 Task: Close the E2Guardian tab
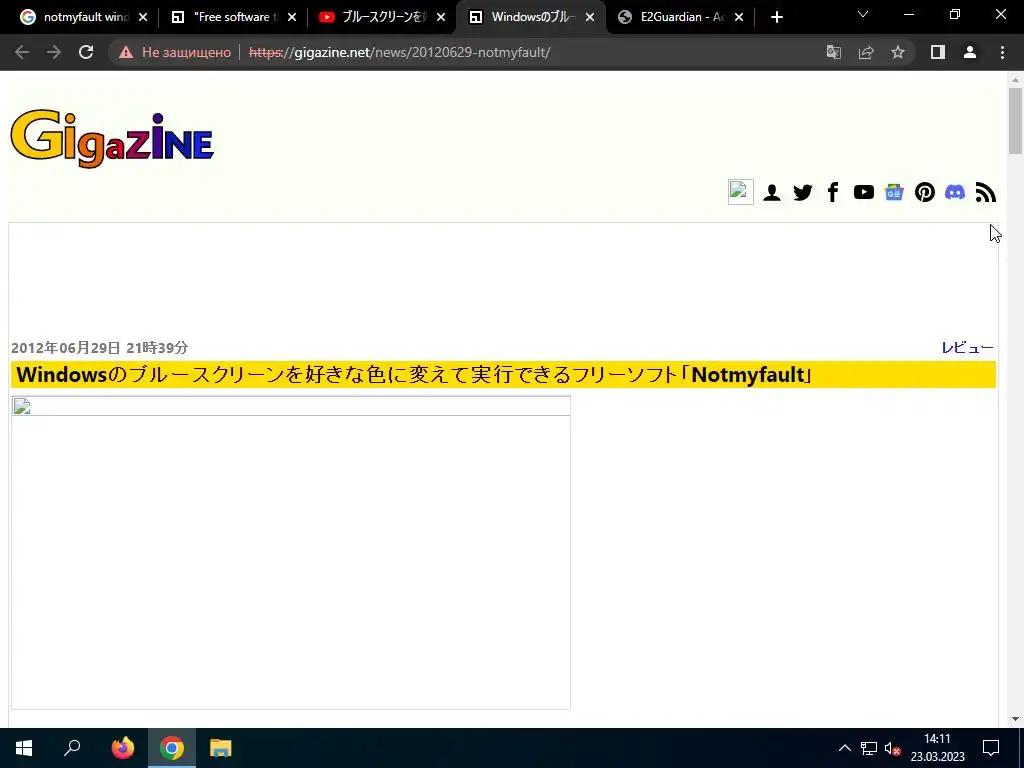pyautogui.click(x=739, y=18)
